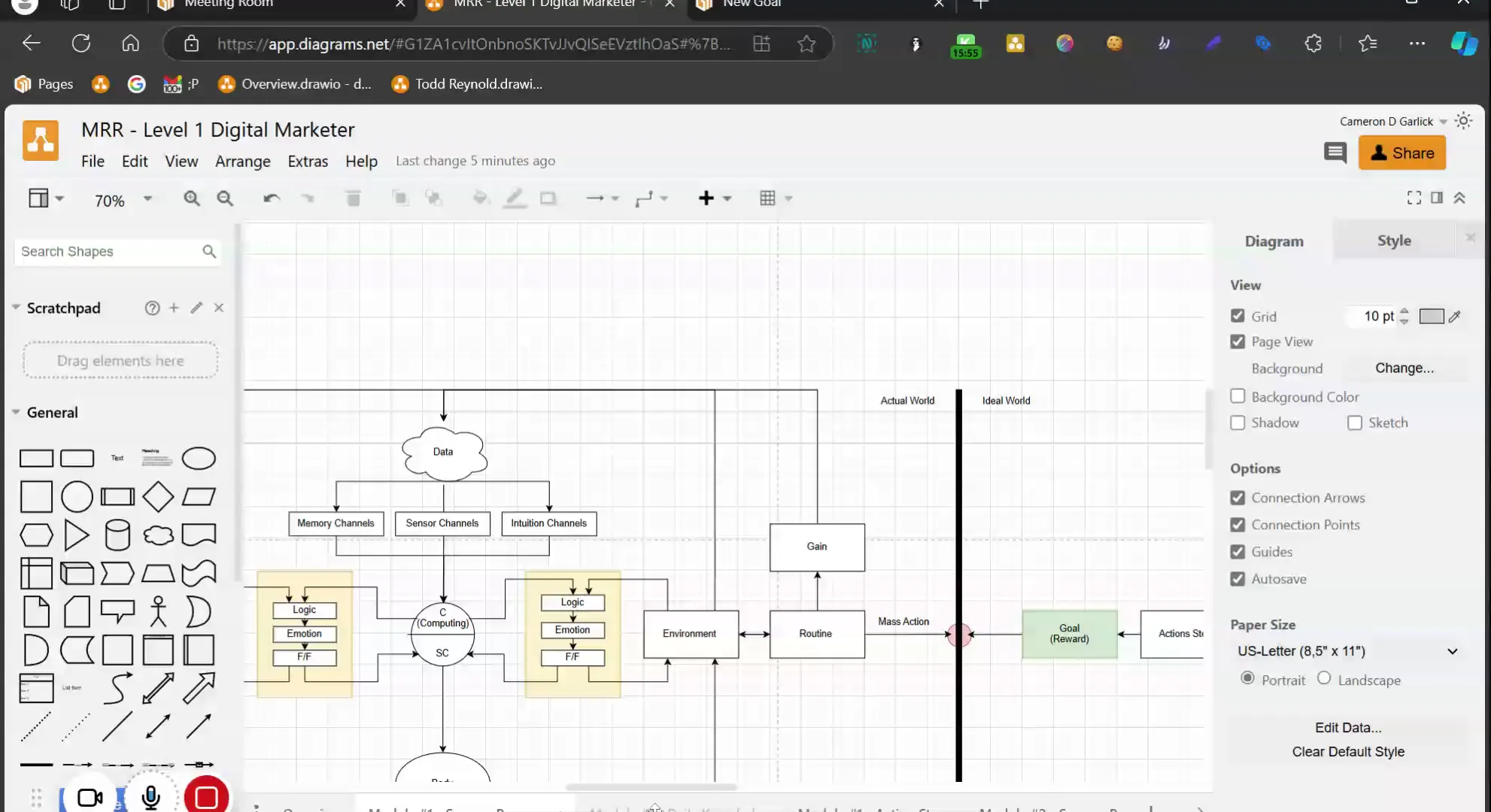The image size is (1491, 812).
Task: Open the Arrange menu
Action: click(x=242, y=162)
